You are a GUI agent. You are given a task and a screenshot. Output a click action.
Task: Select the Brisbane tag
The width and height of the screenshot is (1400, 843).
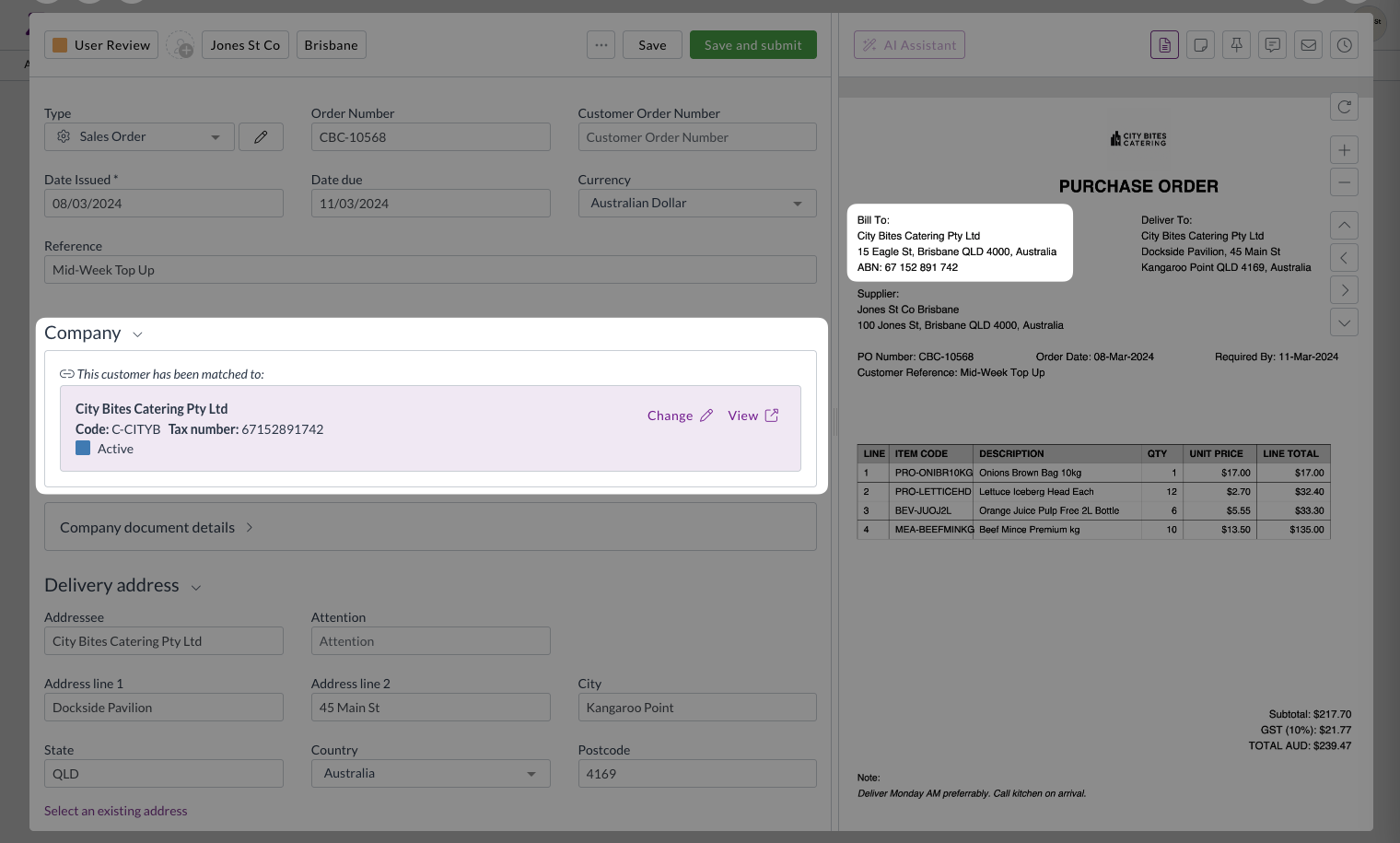[331, 45]
